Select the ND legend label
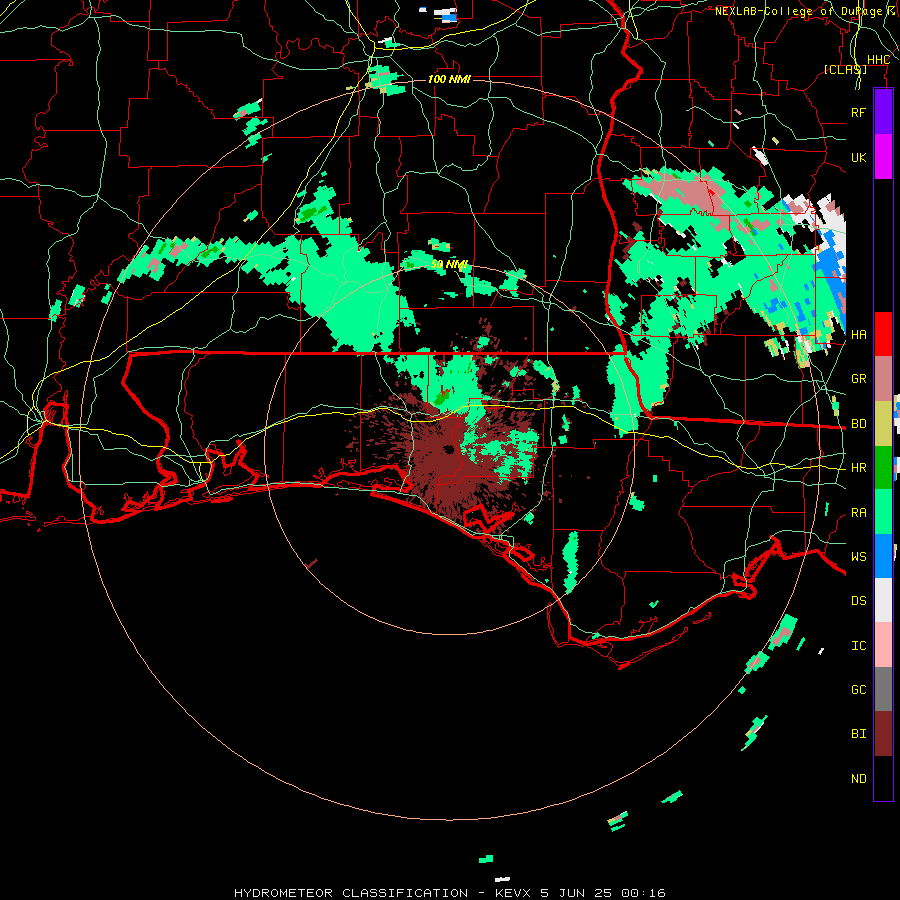The width and height of the screenshot is (900, 900). (x=858, y=778)
